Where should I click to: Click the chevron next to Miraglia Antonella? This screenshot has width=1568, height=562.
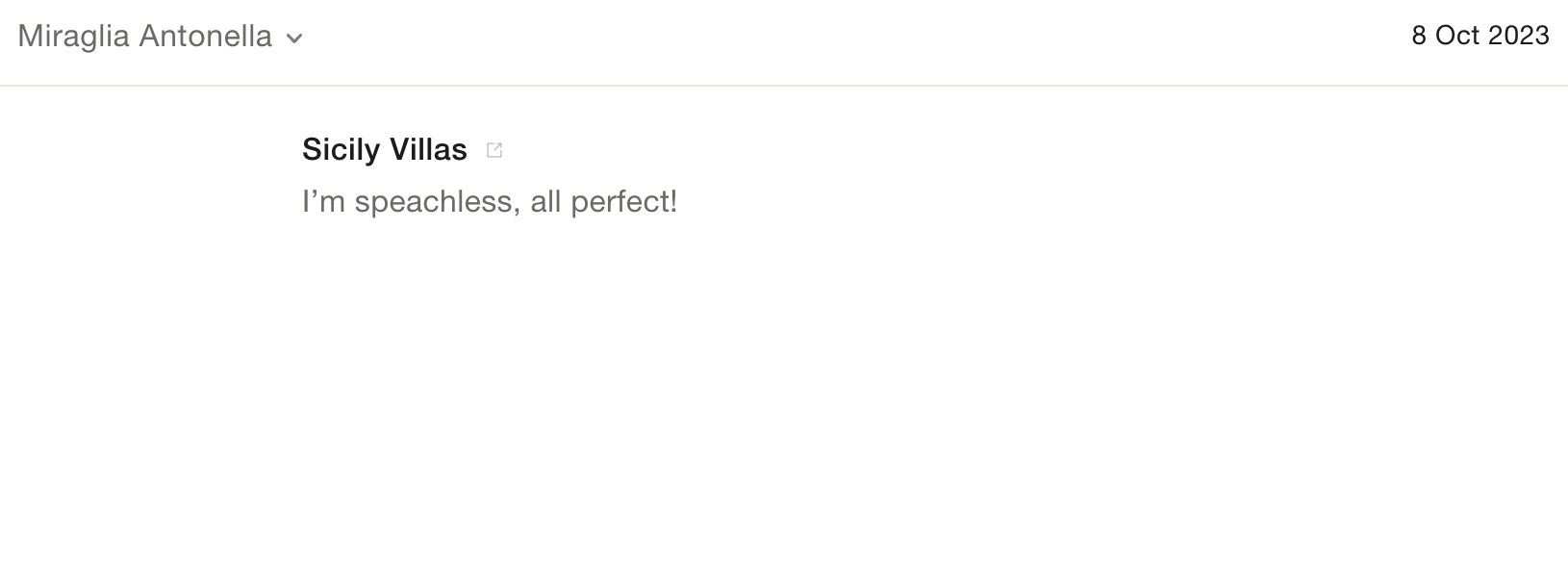coord(295,38)
